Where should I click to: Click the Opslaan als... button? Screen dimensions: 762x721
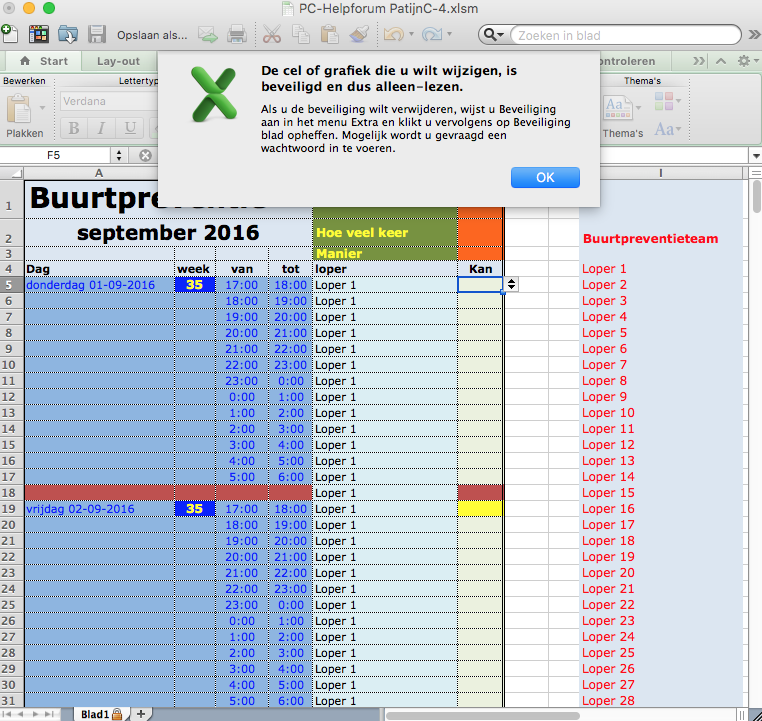(152, 35)
